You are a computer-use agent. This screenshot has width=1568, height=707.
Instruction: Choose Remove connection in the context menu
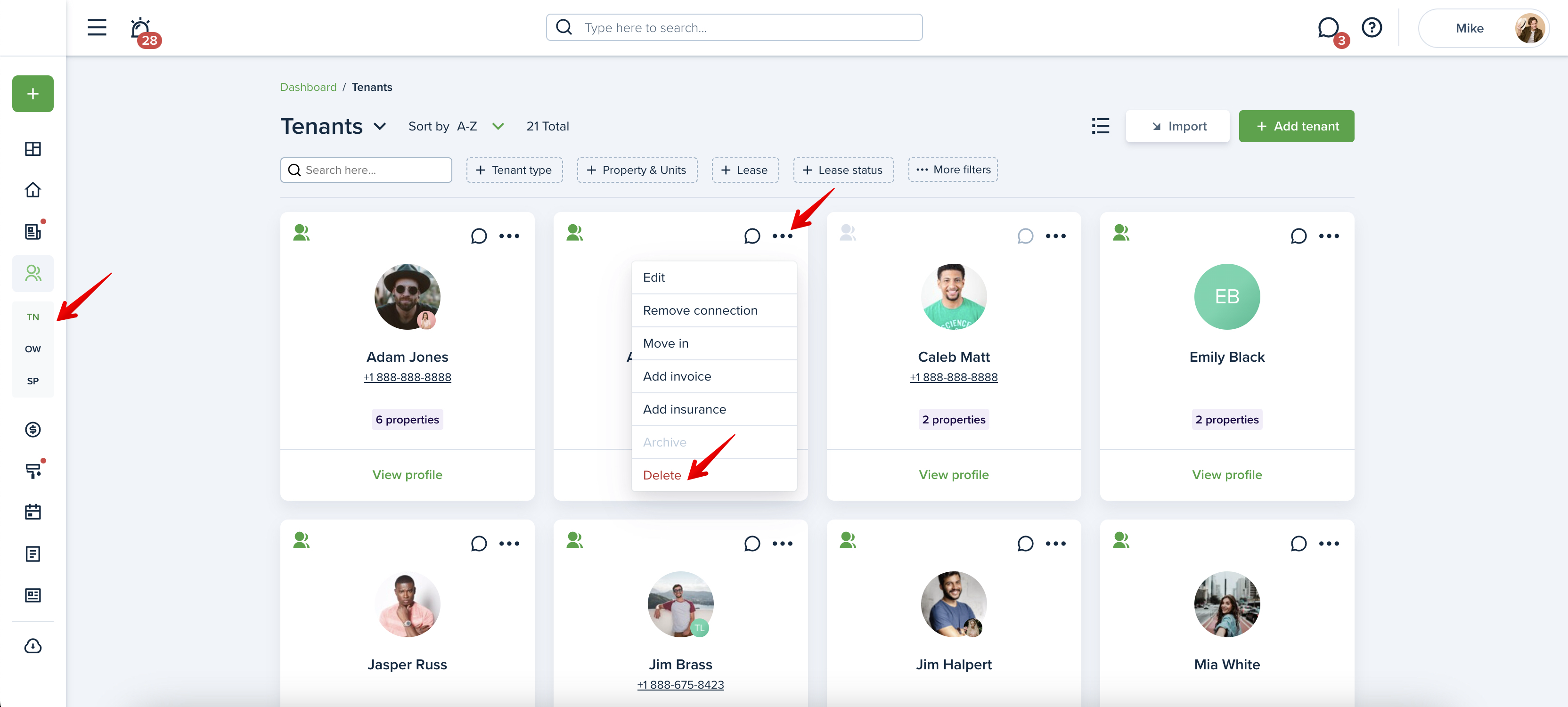tap(713, 310)
